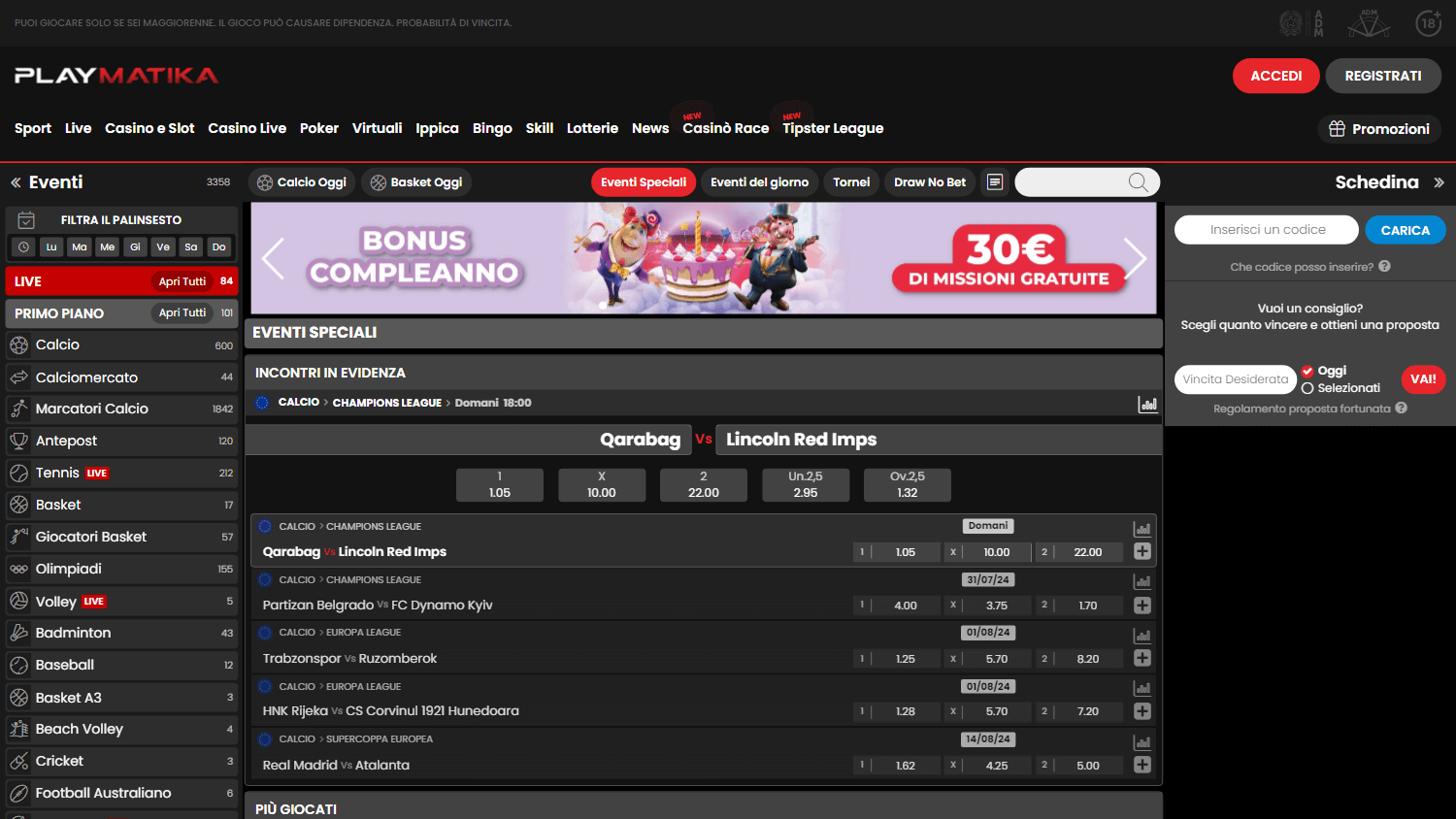Image resolution: width=1456 pixels, height=819 pixels.
Task: Toggle the Ve day filter
Action: 163,247
